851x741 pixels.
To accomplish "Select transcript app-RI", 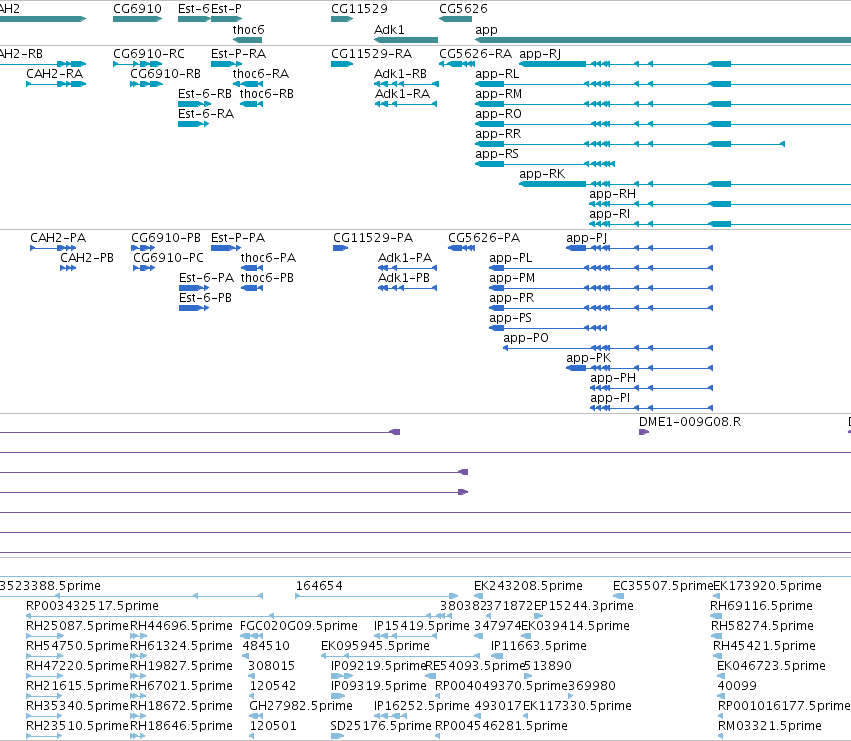I will click(609, 214).
